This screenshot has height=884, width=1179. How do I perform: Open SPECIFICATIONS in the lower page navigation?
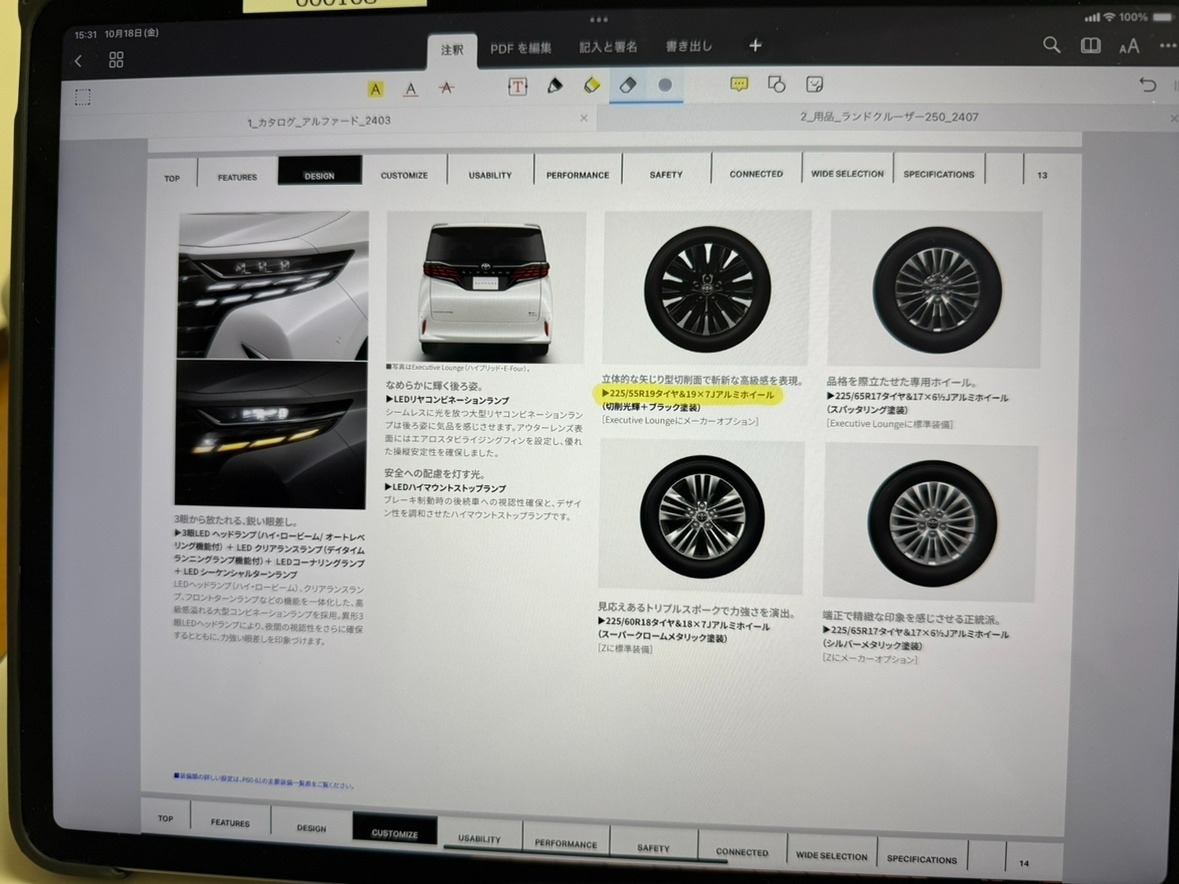tap(922, 858)
